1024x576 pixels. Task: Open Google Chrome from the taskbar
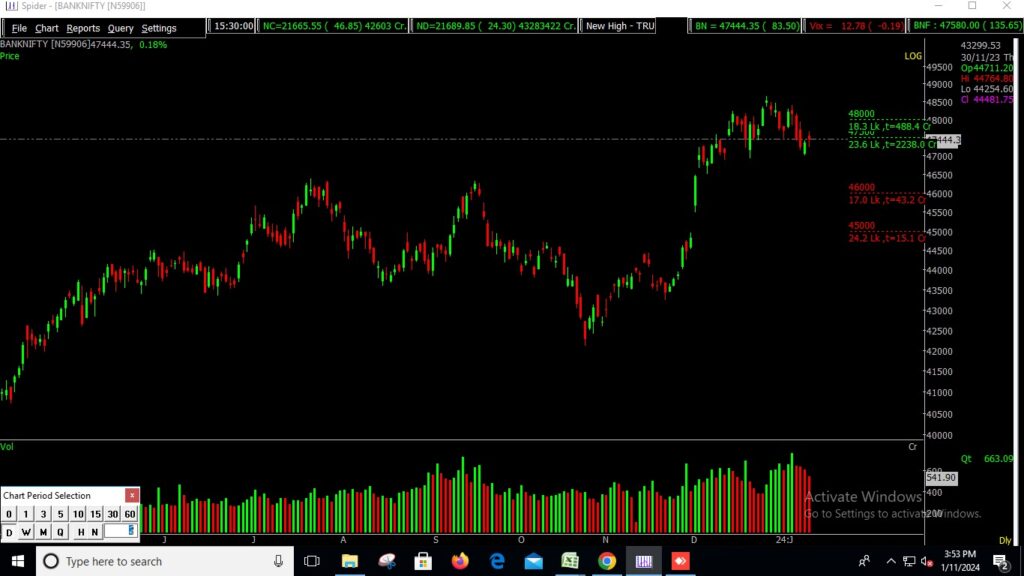click(x=606, y=561)
